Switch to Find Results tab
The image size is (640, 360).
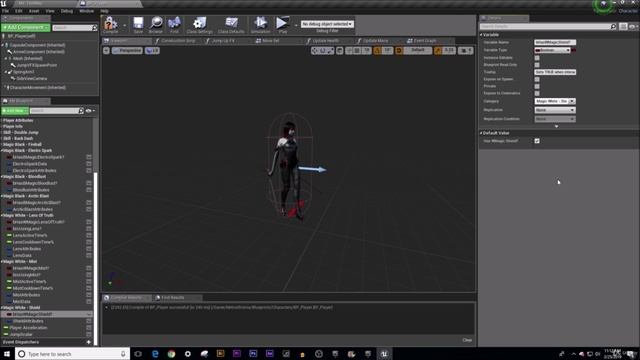tap(173, 298)
